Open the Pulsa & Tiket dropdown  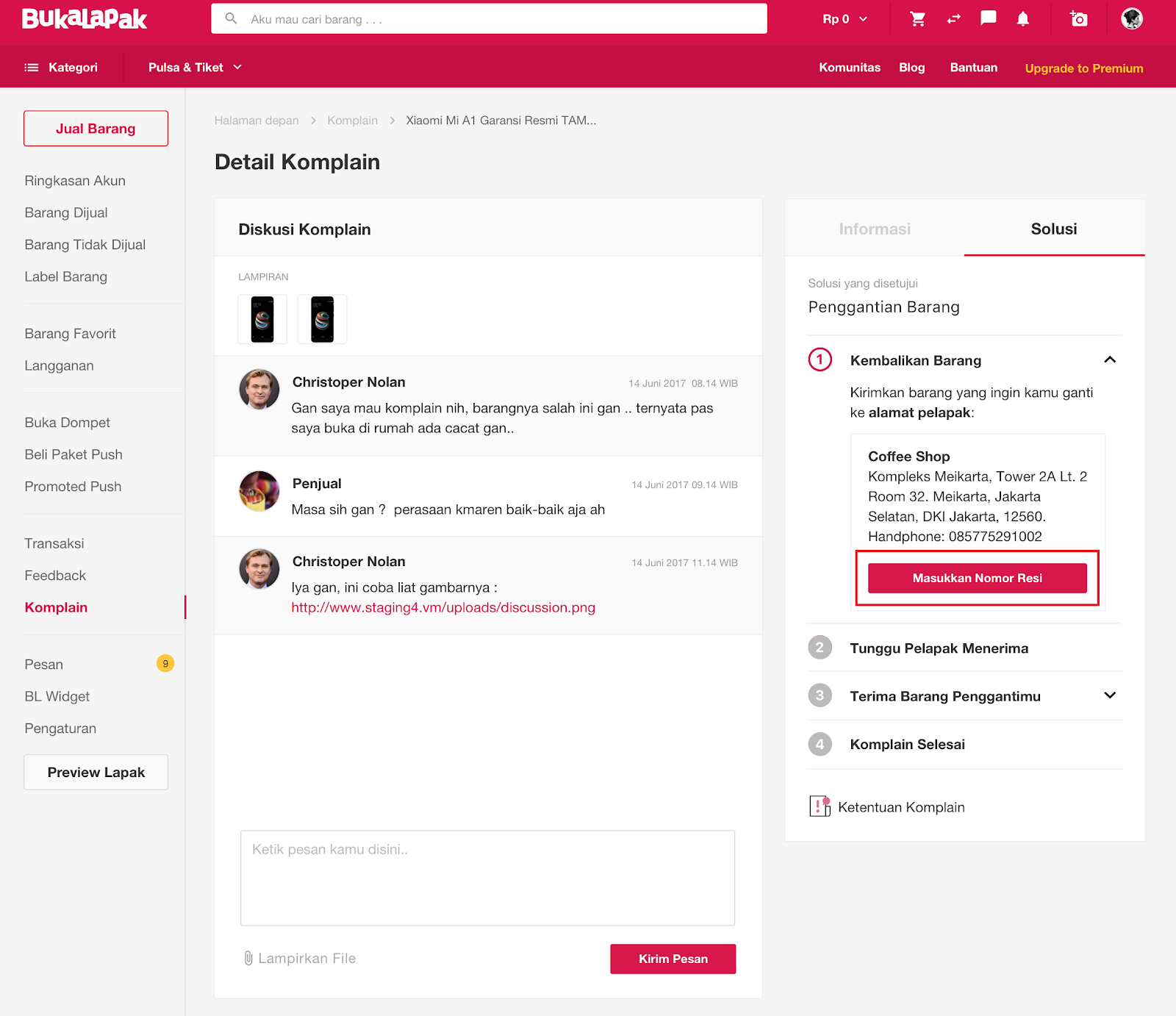click(x=195, y=68)
